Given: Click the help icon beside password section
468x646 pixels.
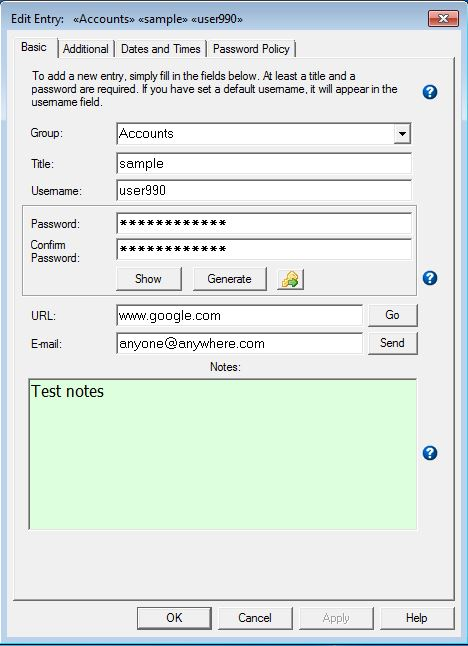Looking at the screenshot, I should point(430,278).
